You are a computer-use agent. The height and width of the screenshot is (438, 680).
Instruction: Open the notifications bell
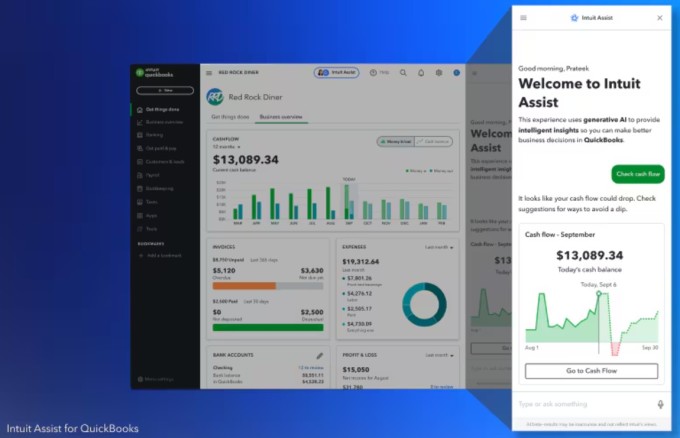click(x=420, y=73)
